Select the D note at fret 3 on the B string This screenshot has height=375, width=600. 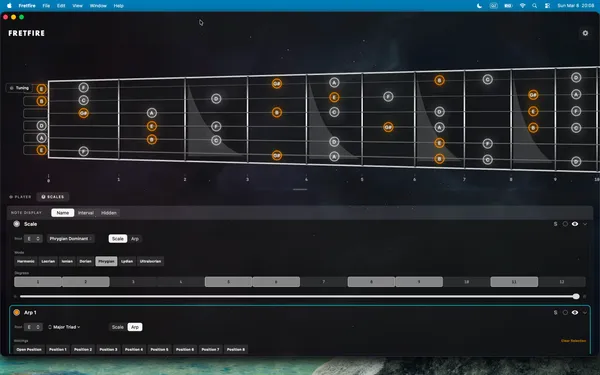click(216, 99)
